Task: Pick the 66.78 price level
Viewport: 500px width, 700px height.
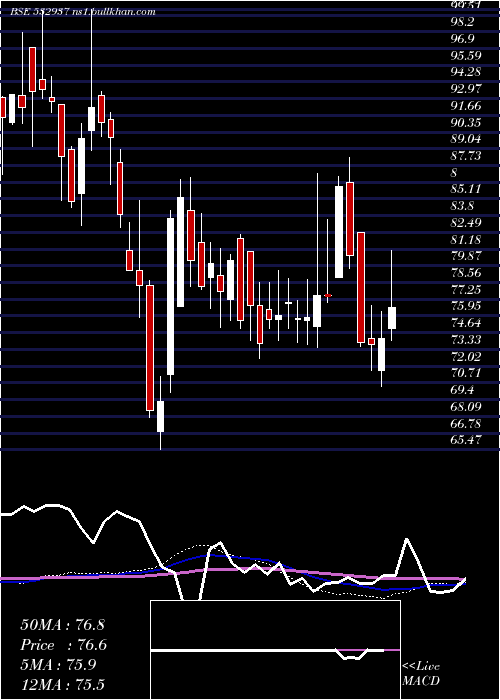Action: click(467, 423)
